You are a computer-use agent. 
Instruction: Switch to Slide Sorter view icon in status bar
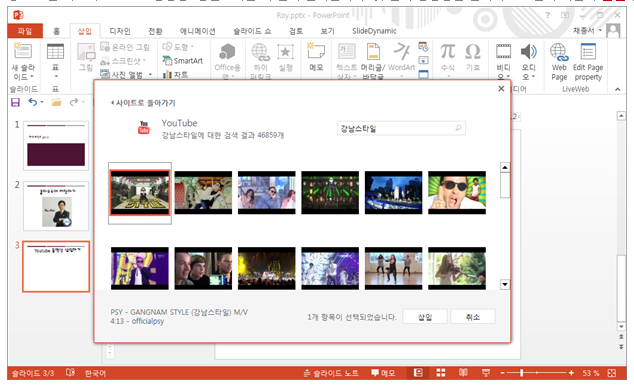pos(441,373)
